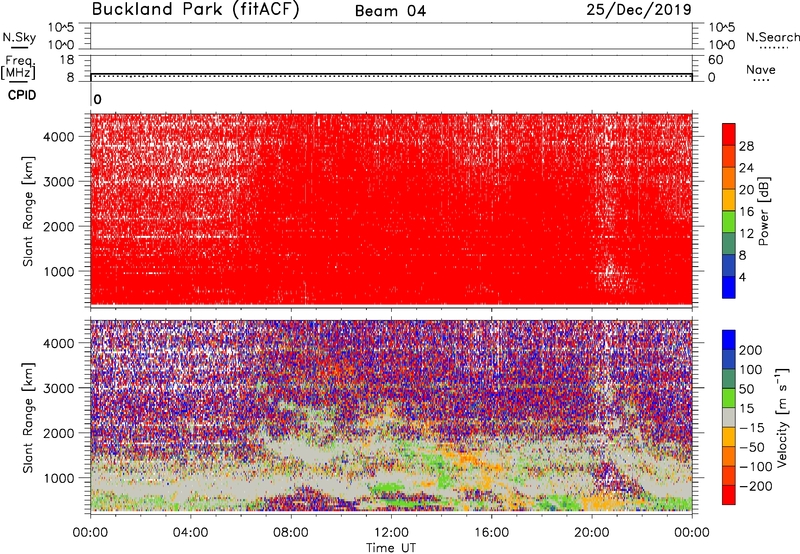
Task: Click the '08:00' time axis label
Action: click(x=290, y=533)
